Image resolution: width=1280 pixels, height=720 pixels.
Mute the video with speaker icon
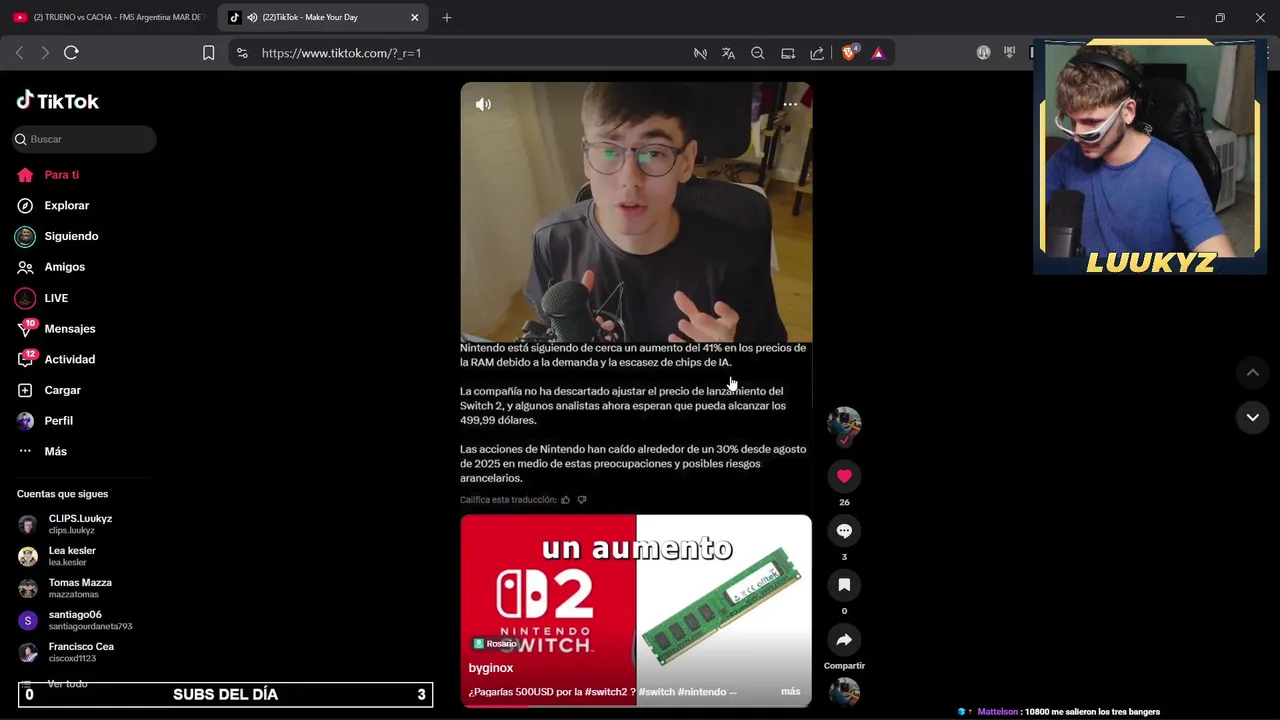click(483, 104)
